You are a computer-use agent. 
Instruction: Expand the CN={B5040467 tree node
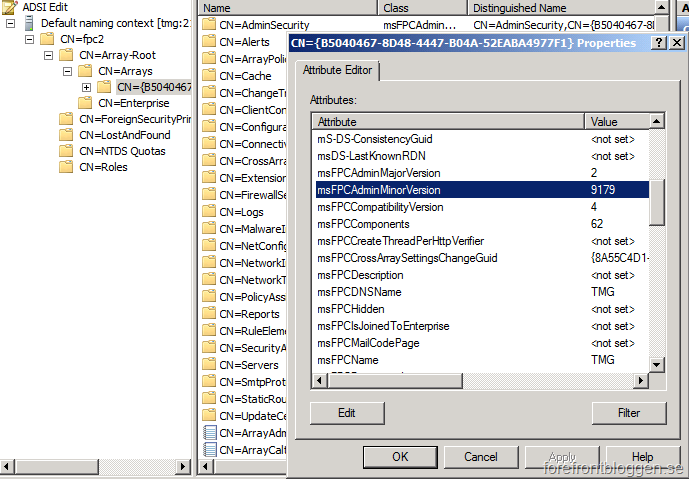tap(86, 87)
